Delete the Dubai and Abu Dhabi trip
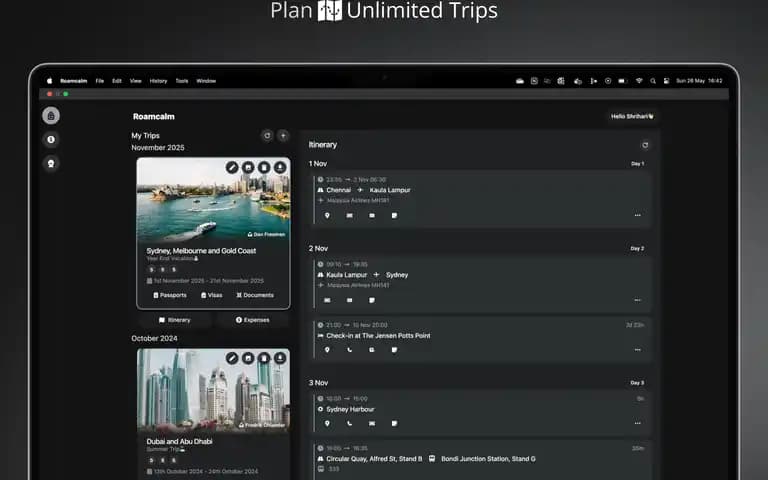This screenshot has width=768, height=480. [264, 359]
